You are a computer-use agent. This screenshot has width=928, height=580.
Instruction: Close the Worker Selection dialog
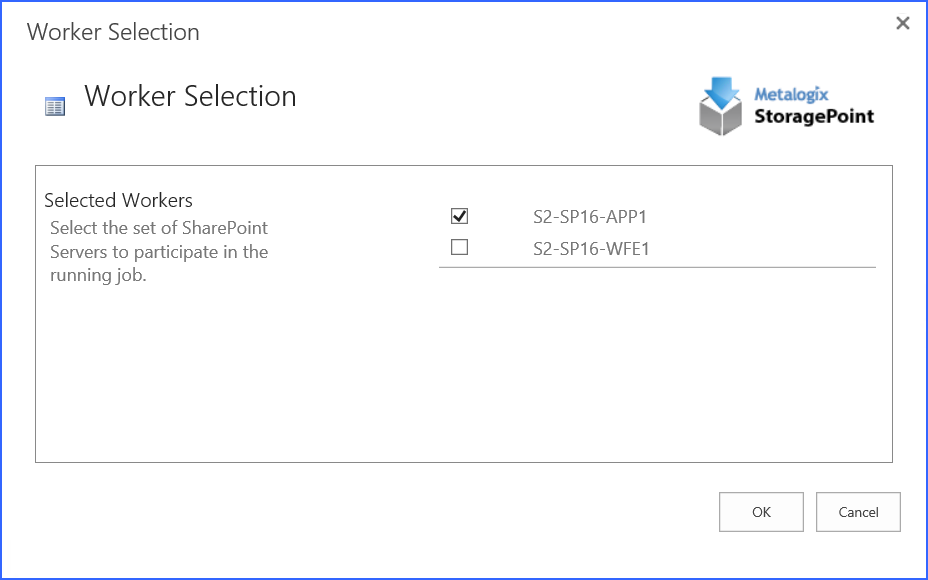pyautogui.click(x=903, y=23)
